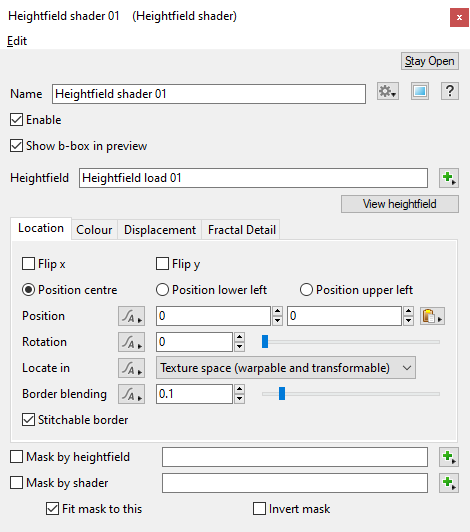470x532 pixels.
Task: Switch to the Displacement tab
Action: tap(160, 230)
